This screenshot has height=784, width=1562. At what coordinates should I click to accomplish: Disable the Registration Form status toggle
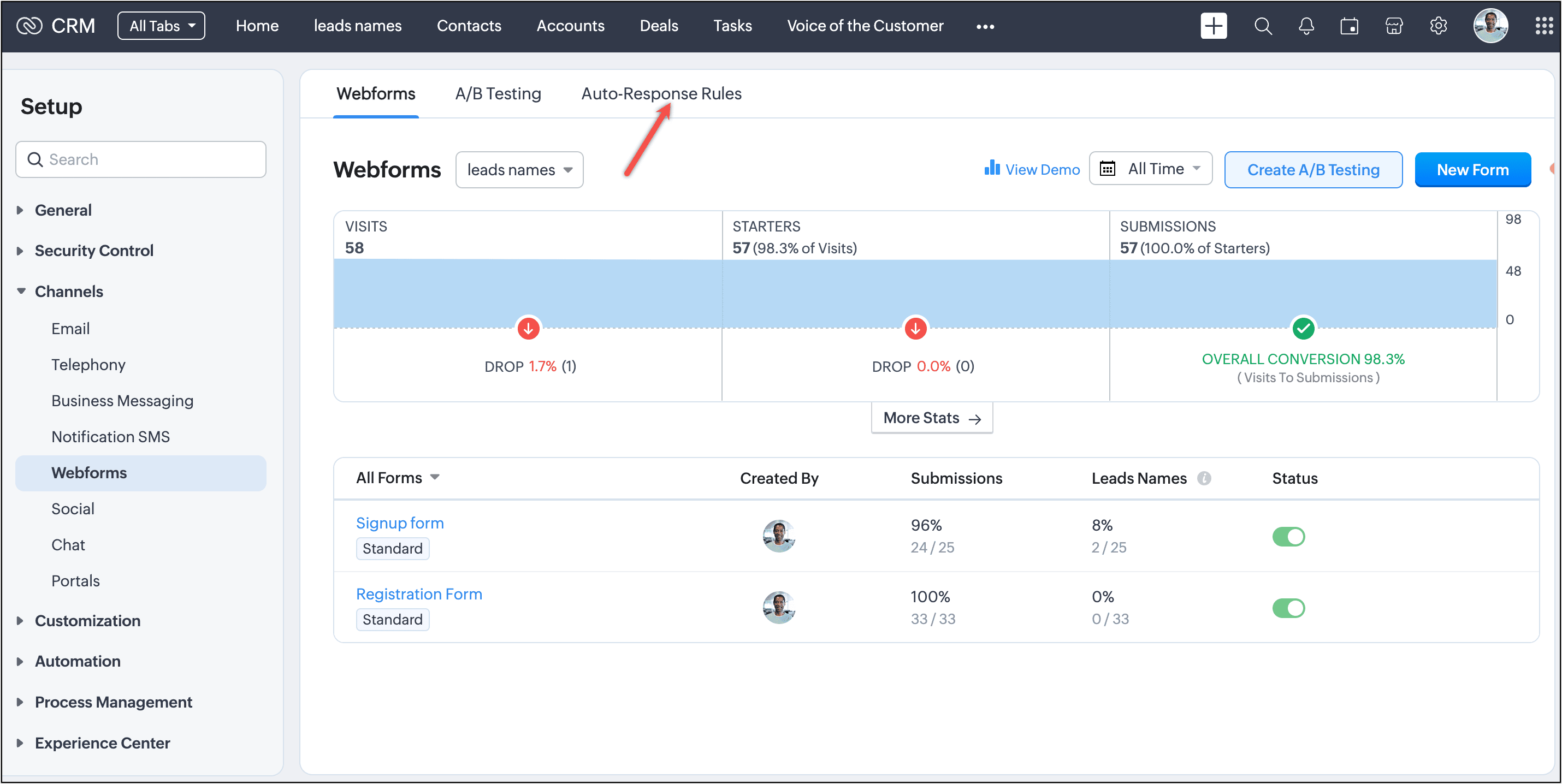tap(1288, 608)
